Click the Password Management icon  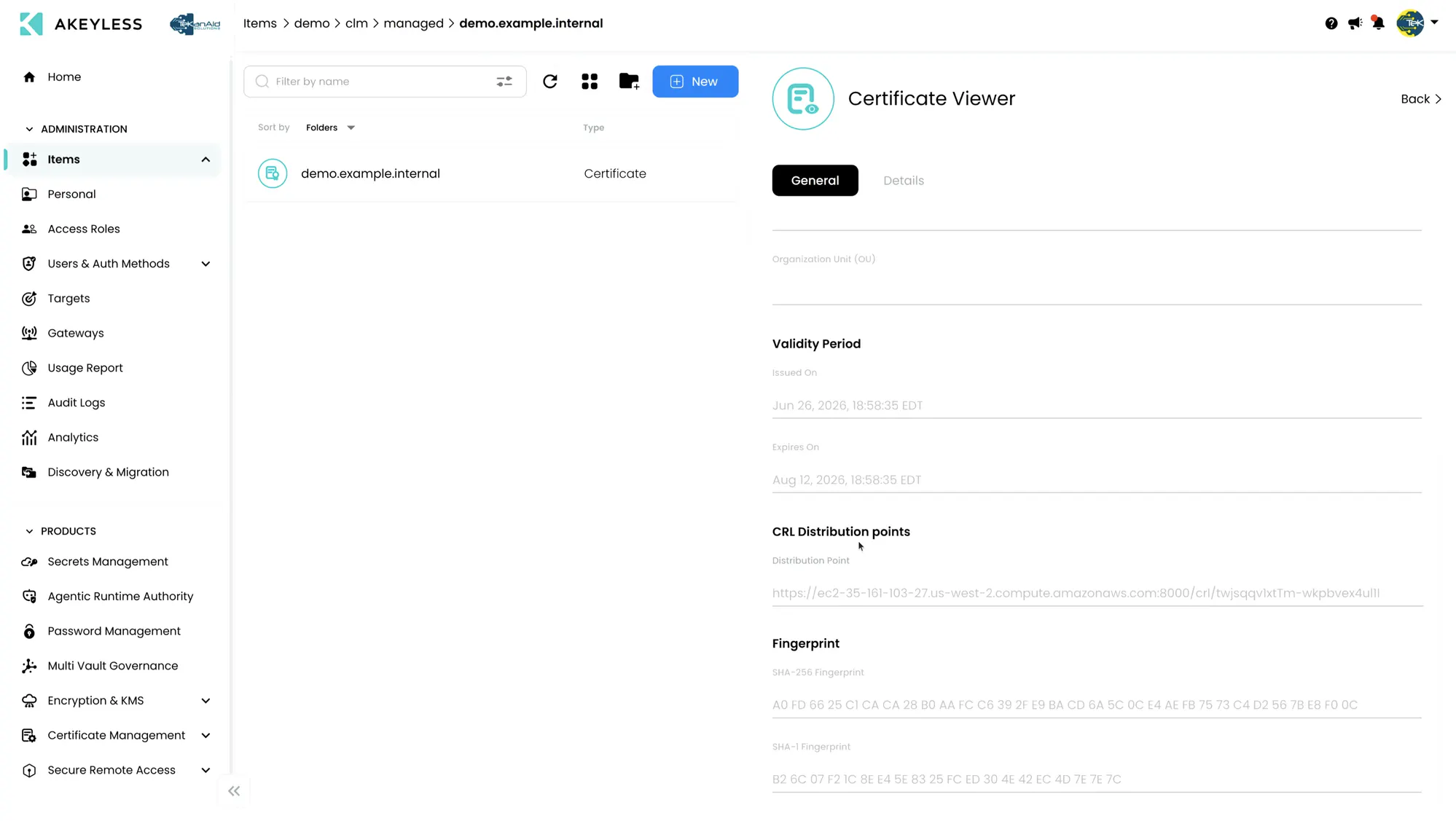point(29,632)
